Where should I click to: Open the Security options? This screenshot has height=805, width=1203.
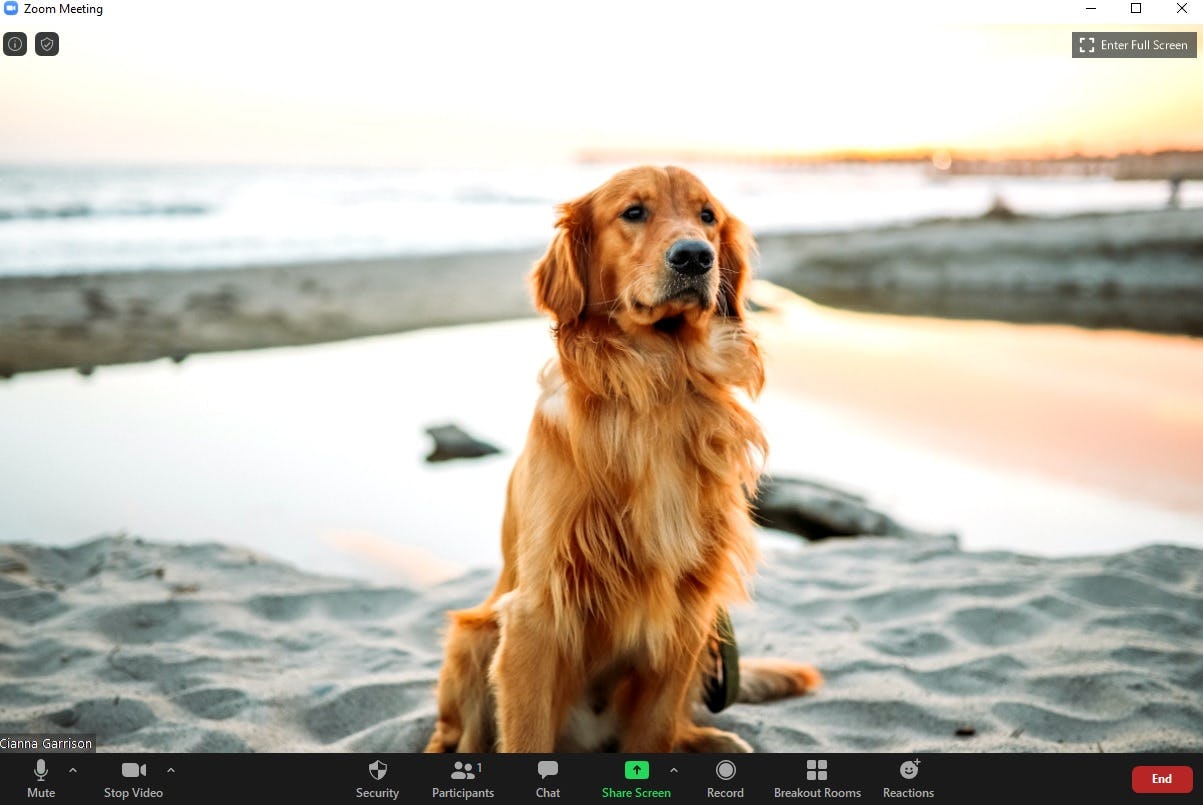[377, 779]
